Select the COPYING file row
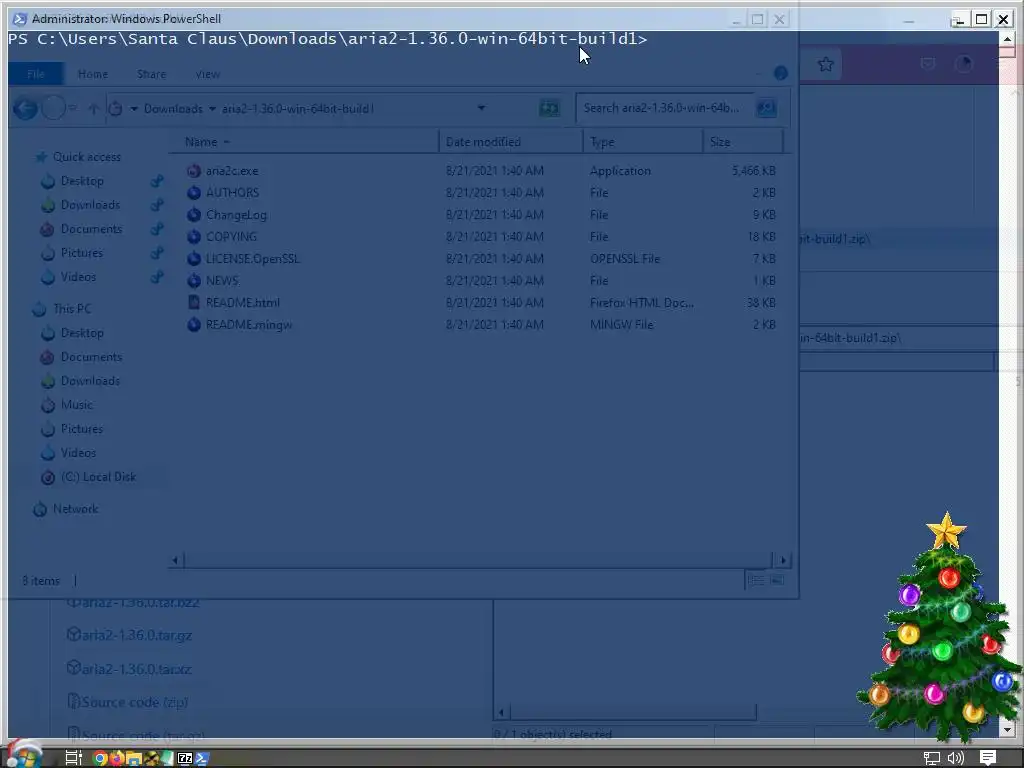The width and height of the screenshot is (1024, 768). pos(481,236)
